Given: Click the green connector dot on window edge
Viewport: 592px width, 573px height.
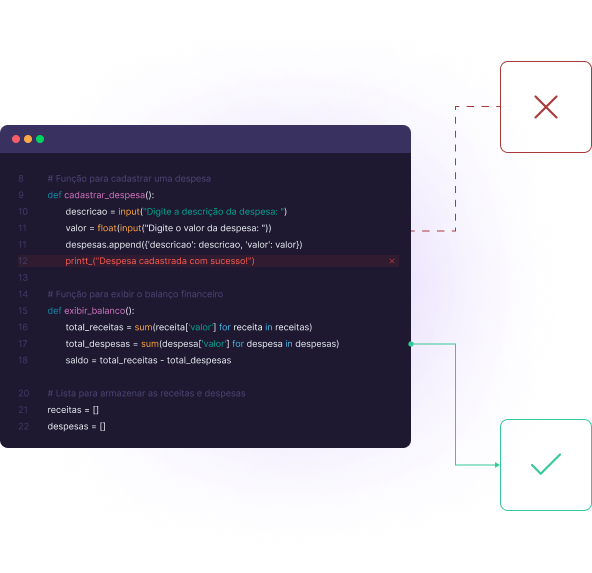Looking at the screenshot, I should pos(411,343).
